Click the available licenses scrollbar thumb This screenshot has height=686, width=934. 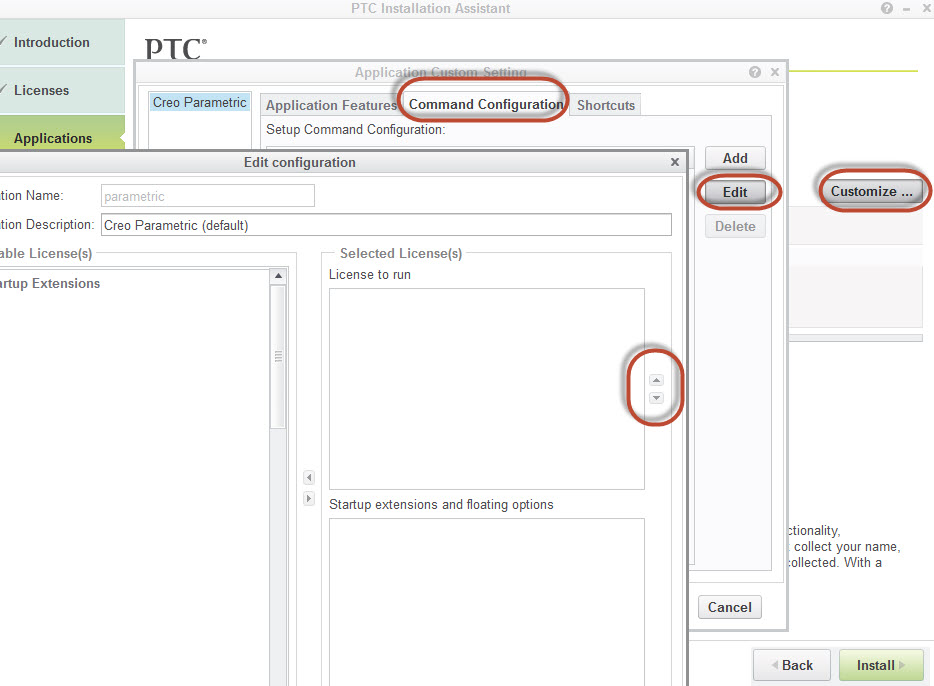tap(278, 357)
